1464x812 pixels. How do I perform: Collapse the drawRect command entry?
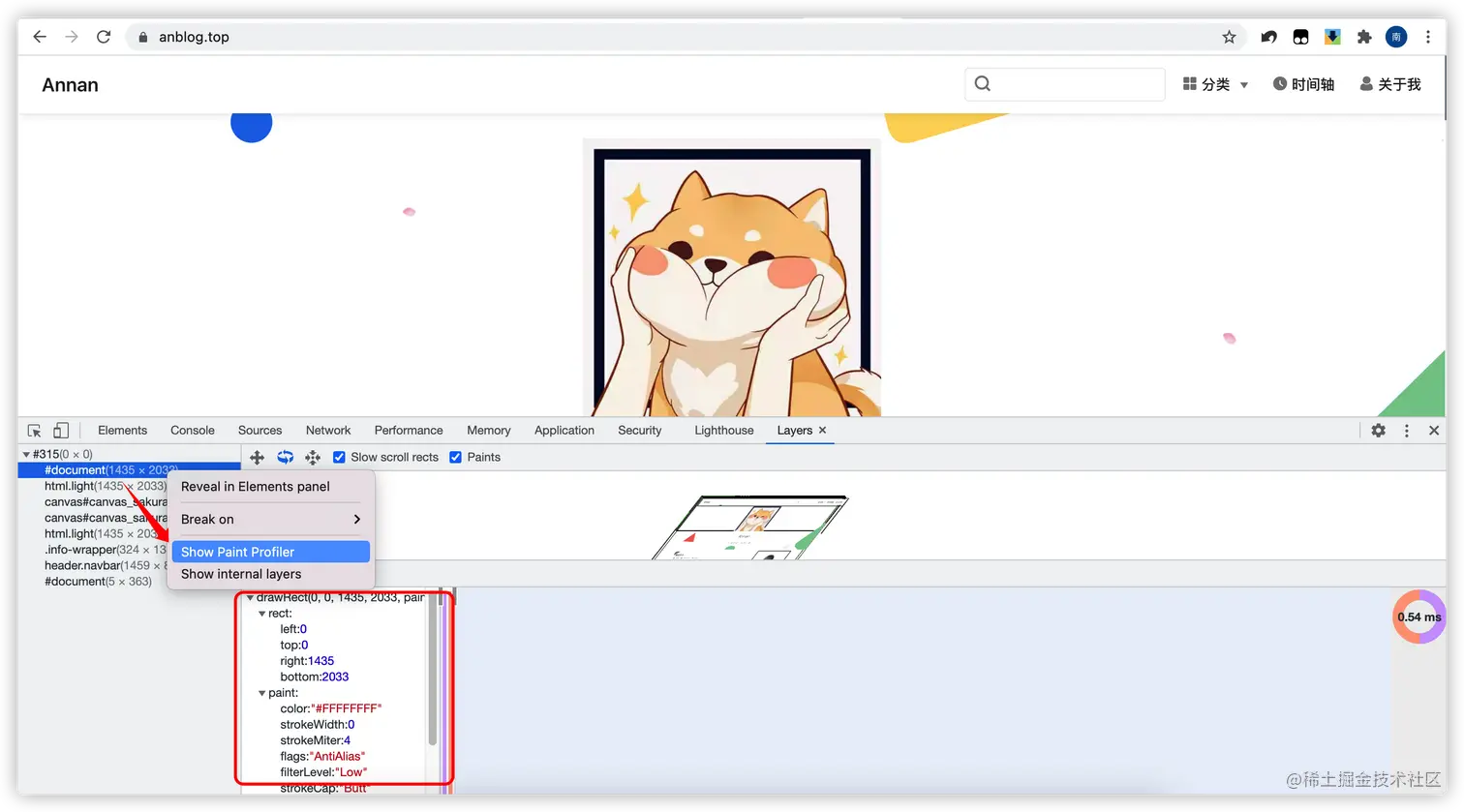click(250, 598)
